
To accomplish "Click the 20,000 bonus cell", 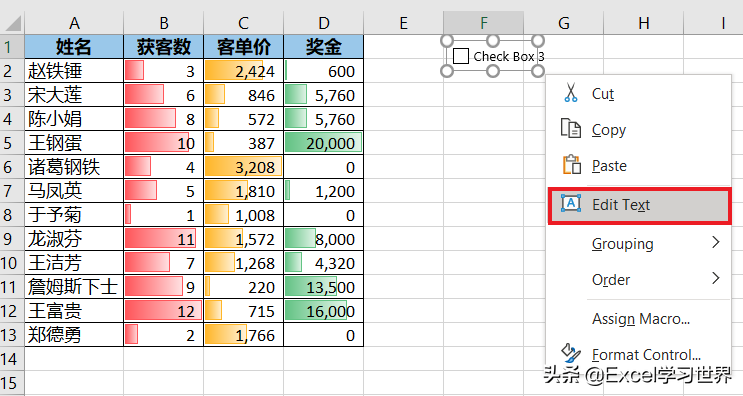I will 324,143.
